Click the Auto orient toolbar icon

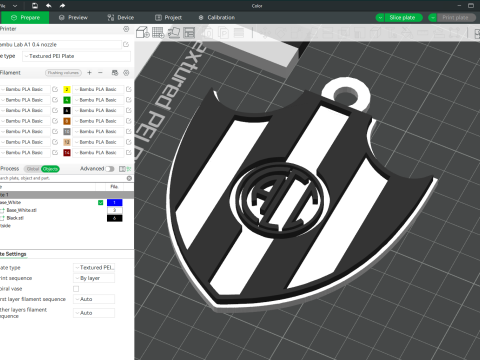point(174,32)
